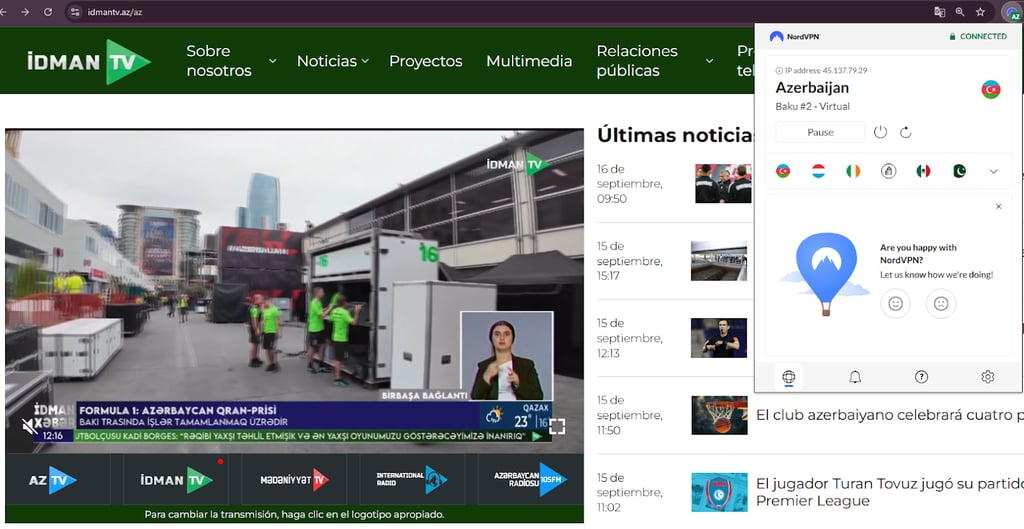Open the Sobre nosotros menu item
1024x529 pixels.
219,61
